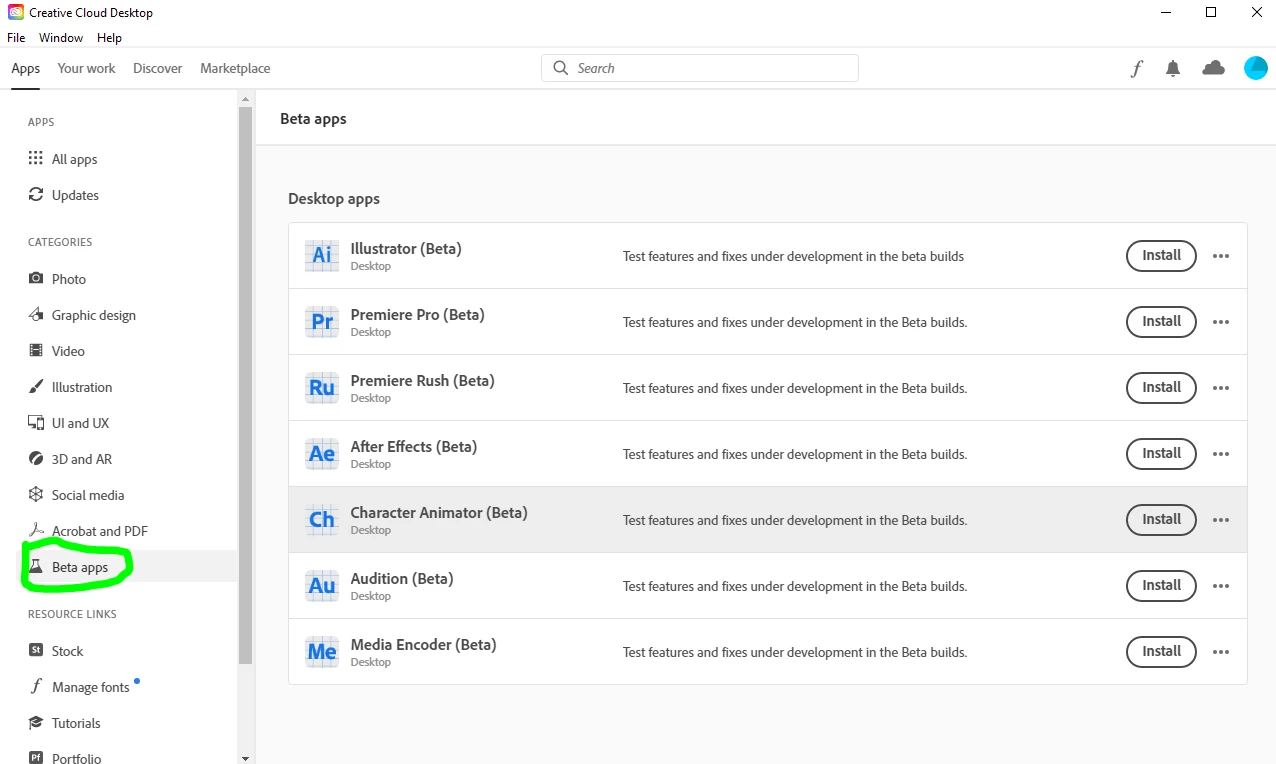Click the Premiere Rush (Beta) Ru icon
Image resolution: width=1276 pixels, height=764 pixels.
point(322,387)
